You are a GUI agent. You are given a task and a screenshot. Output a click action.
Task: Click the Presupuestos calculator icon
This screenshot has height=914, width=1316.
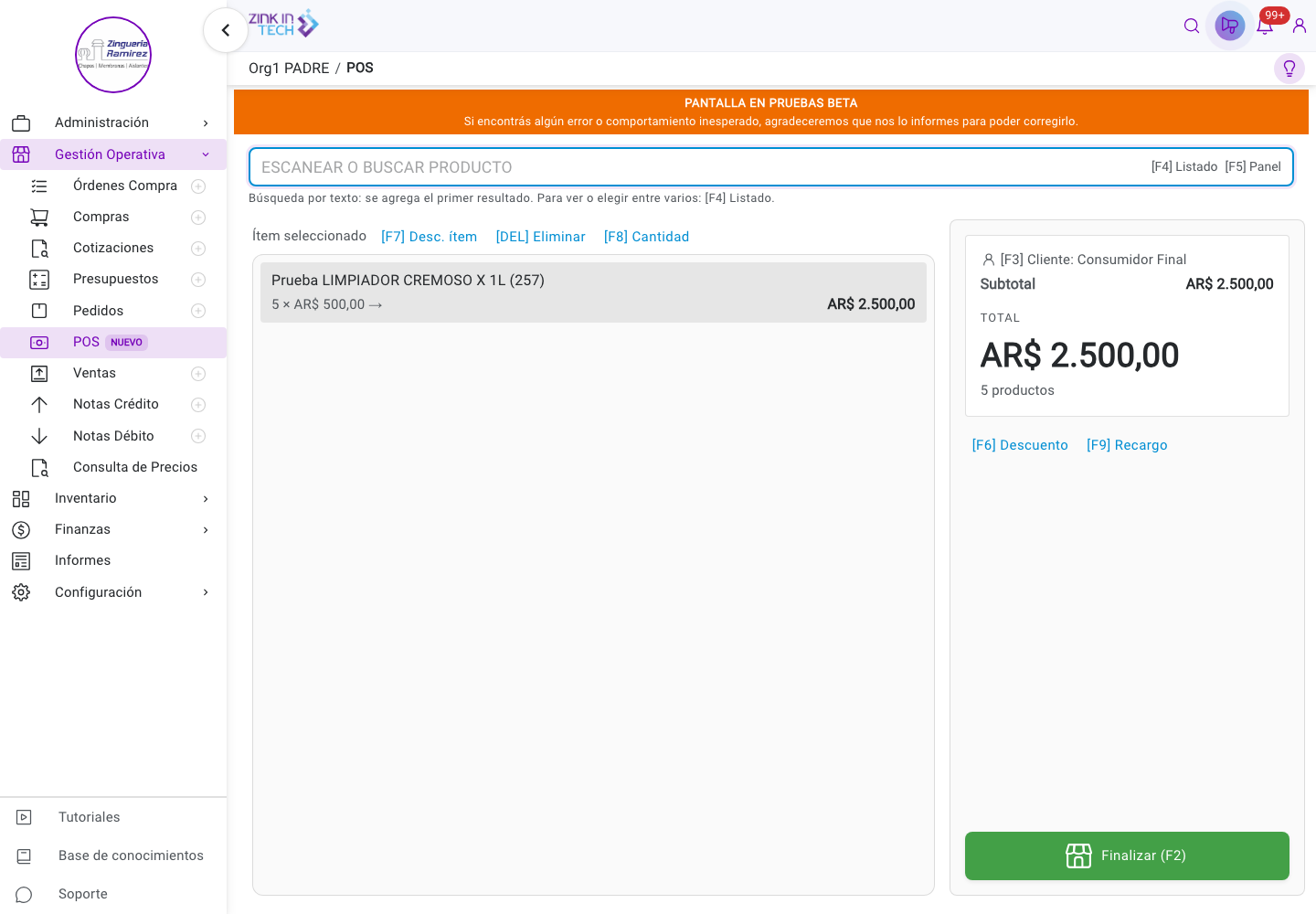click(39, 279)
